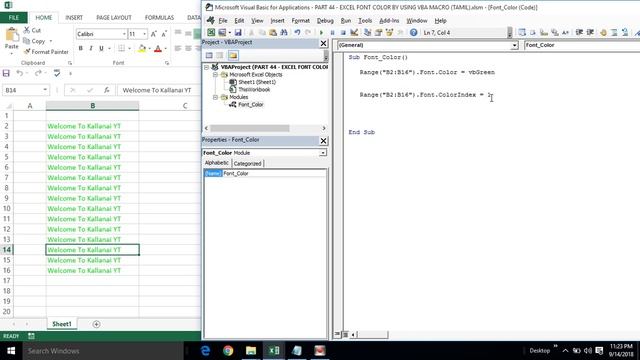Click the Fill Color bucket icon
Image resolution: width=640 pixels, height=360 pixels.
[x=142, y=49]
